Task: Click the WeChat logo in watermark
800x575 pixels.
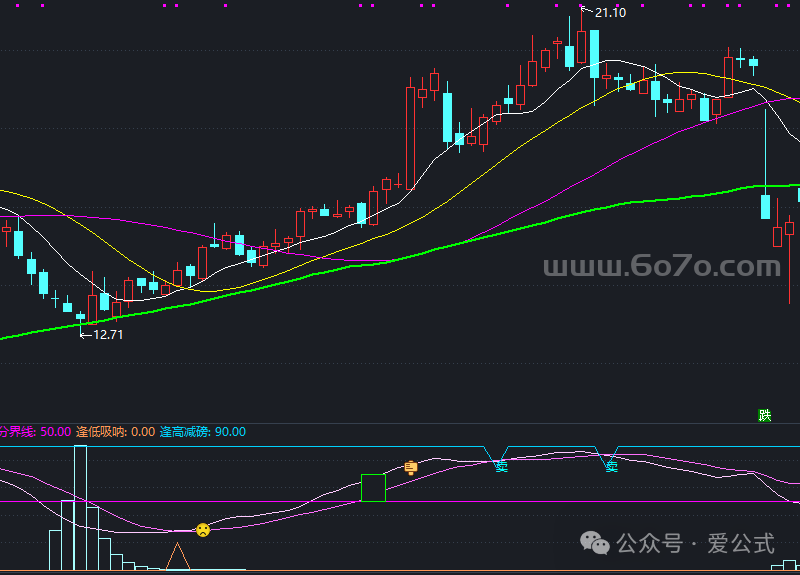Action: (598, 543)
